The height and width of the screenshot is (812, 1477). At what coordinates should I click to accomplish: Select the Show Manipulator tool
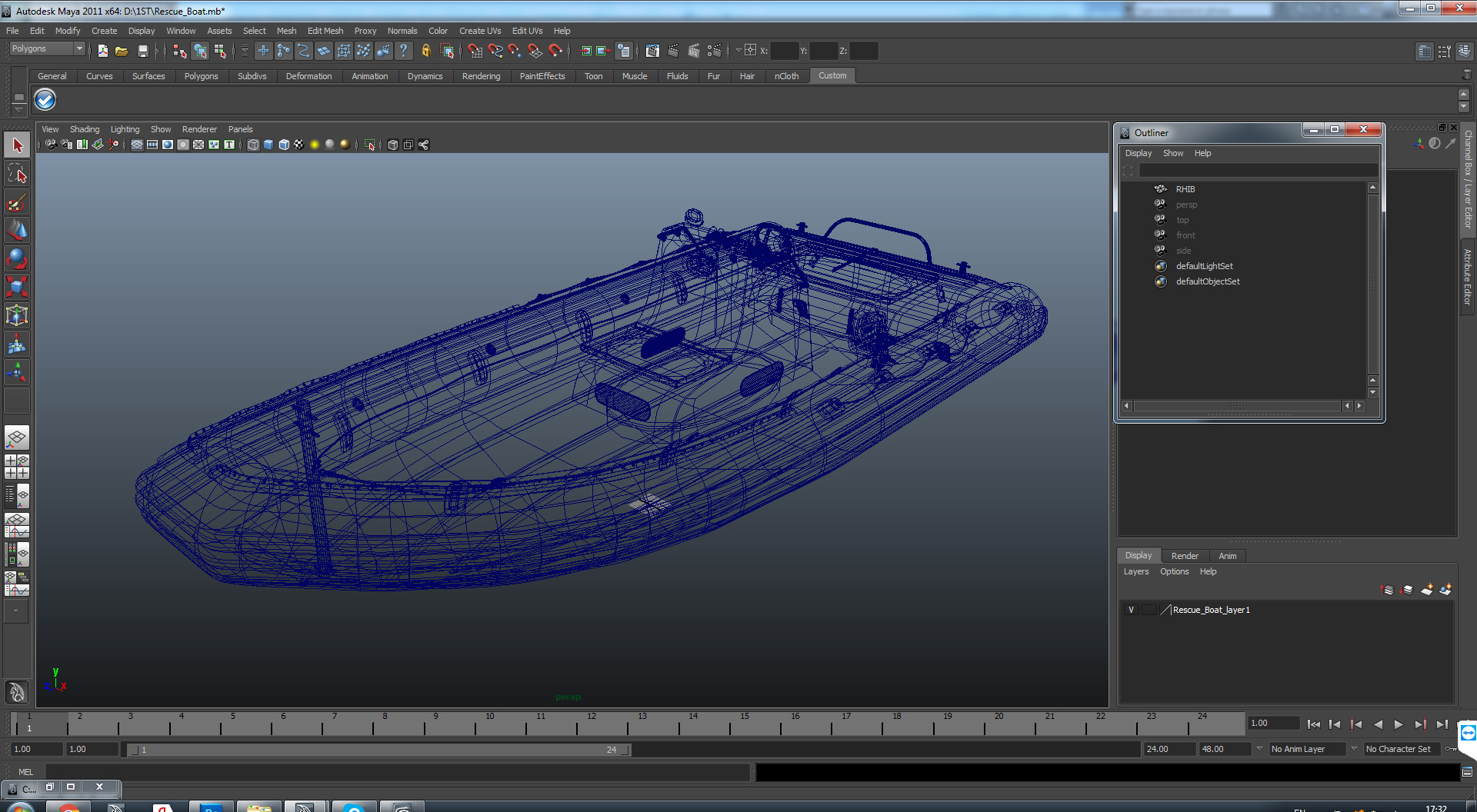[x=17, y=372]
